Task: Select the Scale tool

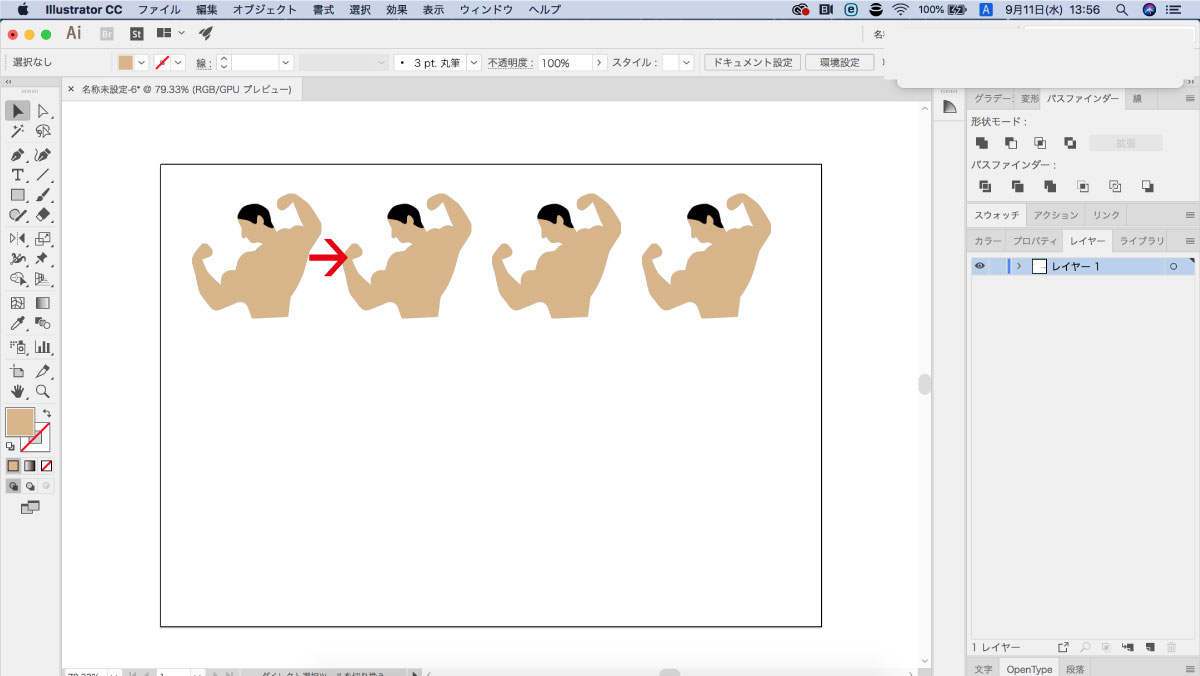Action: (43, 239)
